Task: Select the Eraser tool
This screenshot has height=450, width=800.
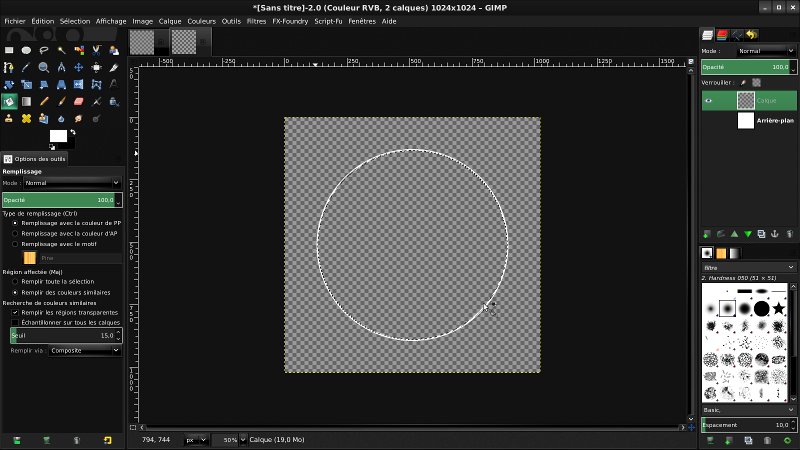Action: click(x=79, y=102)
